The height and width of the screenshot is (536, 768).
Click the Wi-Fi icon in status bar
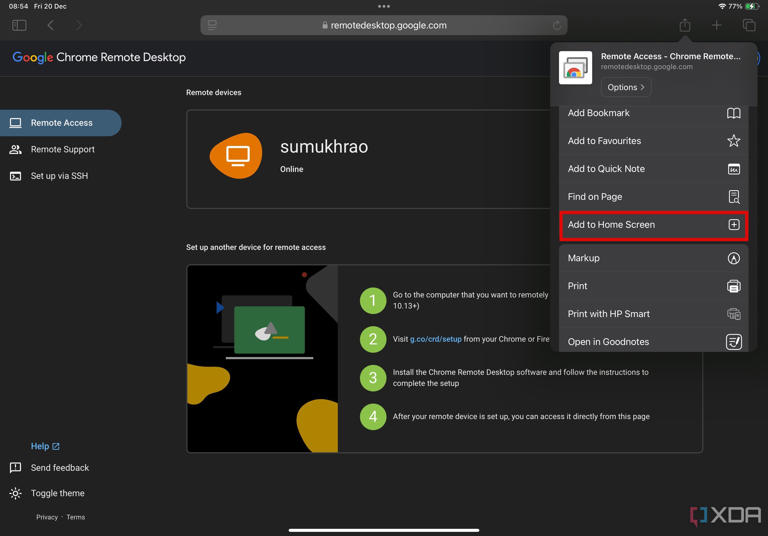tap(722, 6)
